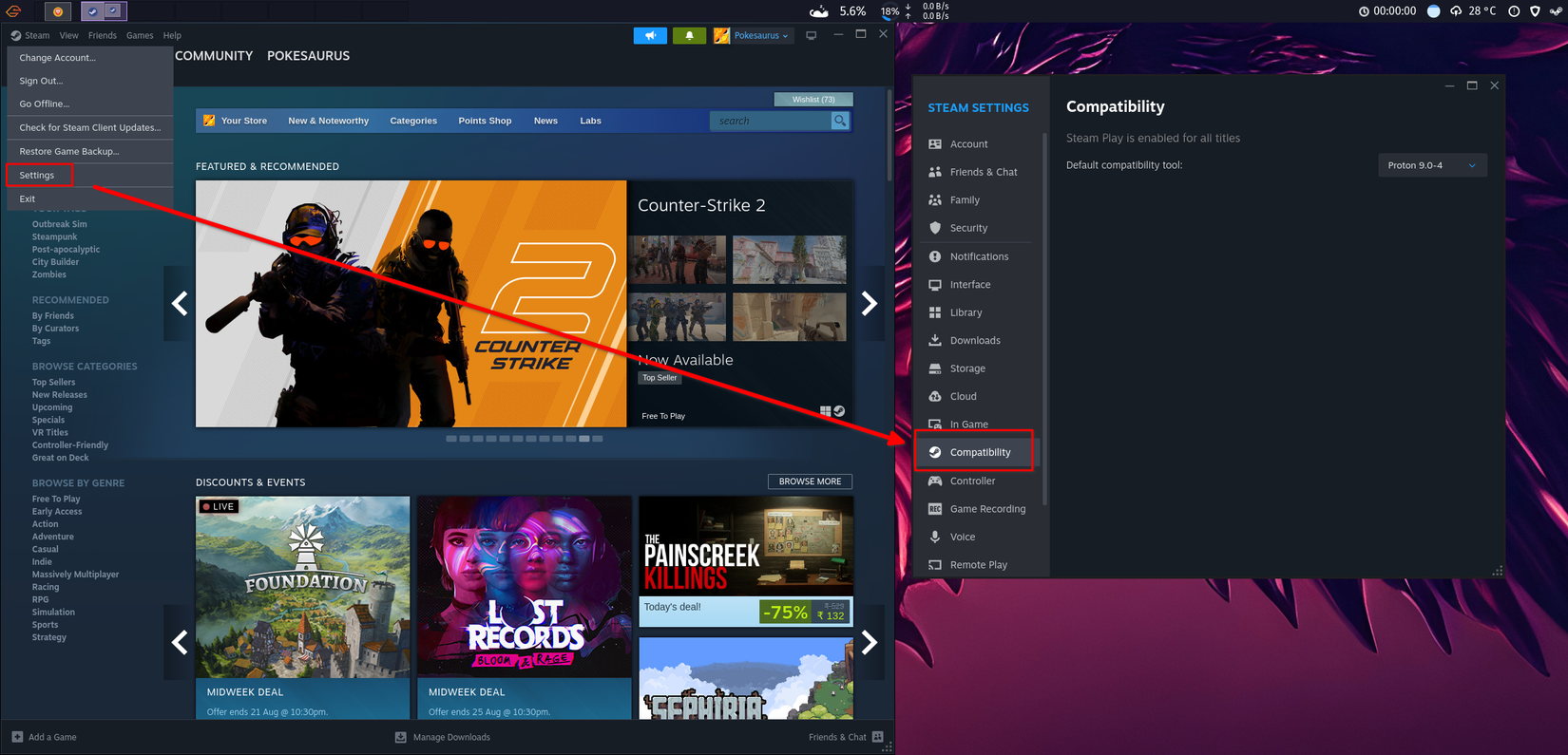Select Exit from the Steam menu
Viewport: 1568px width, 755px height.
pos(89,198)
